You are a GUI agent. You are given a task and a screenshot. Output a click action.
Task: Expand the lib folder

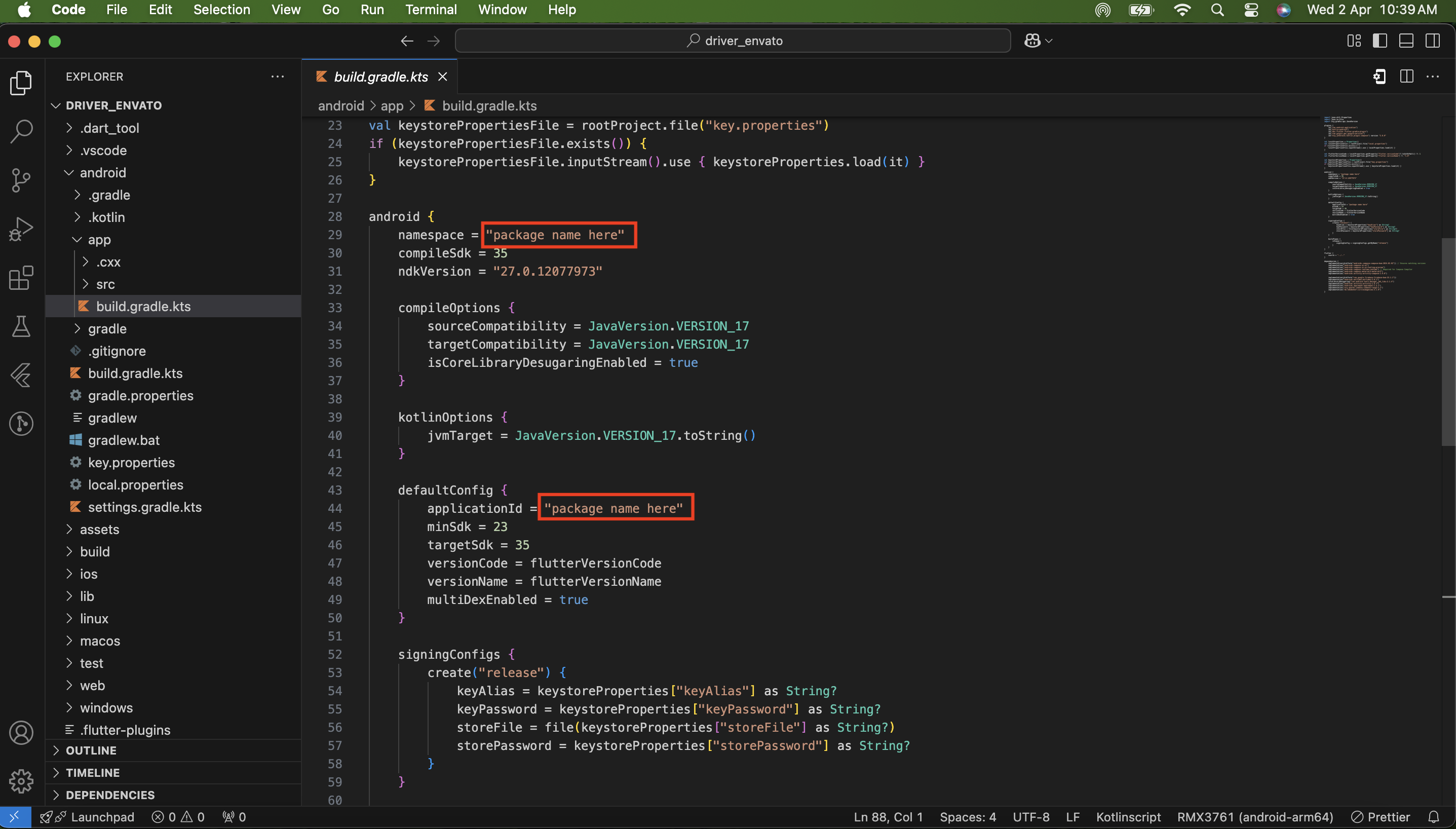pos(87,596)
